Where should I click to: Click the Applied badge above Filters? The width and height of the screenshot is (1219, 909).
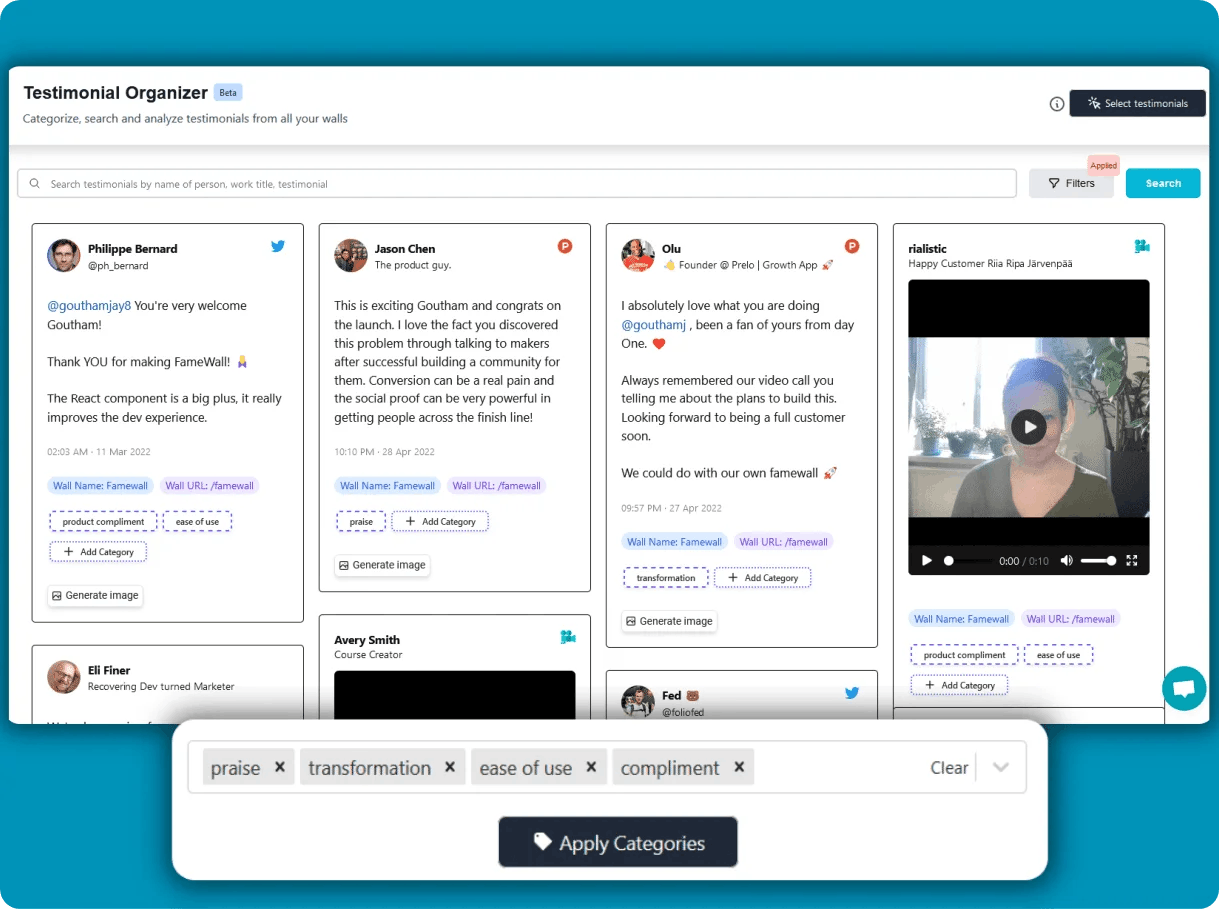(x=1103, y=166)
